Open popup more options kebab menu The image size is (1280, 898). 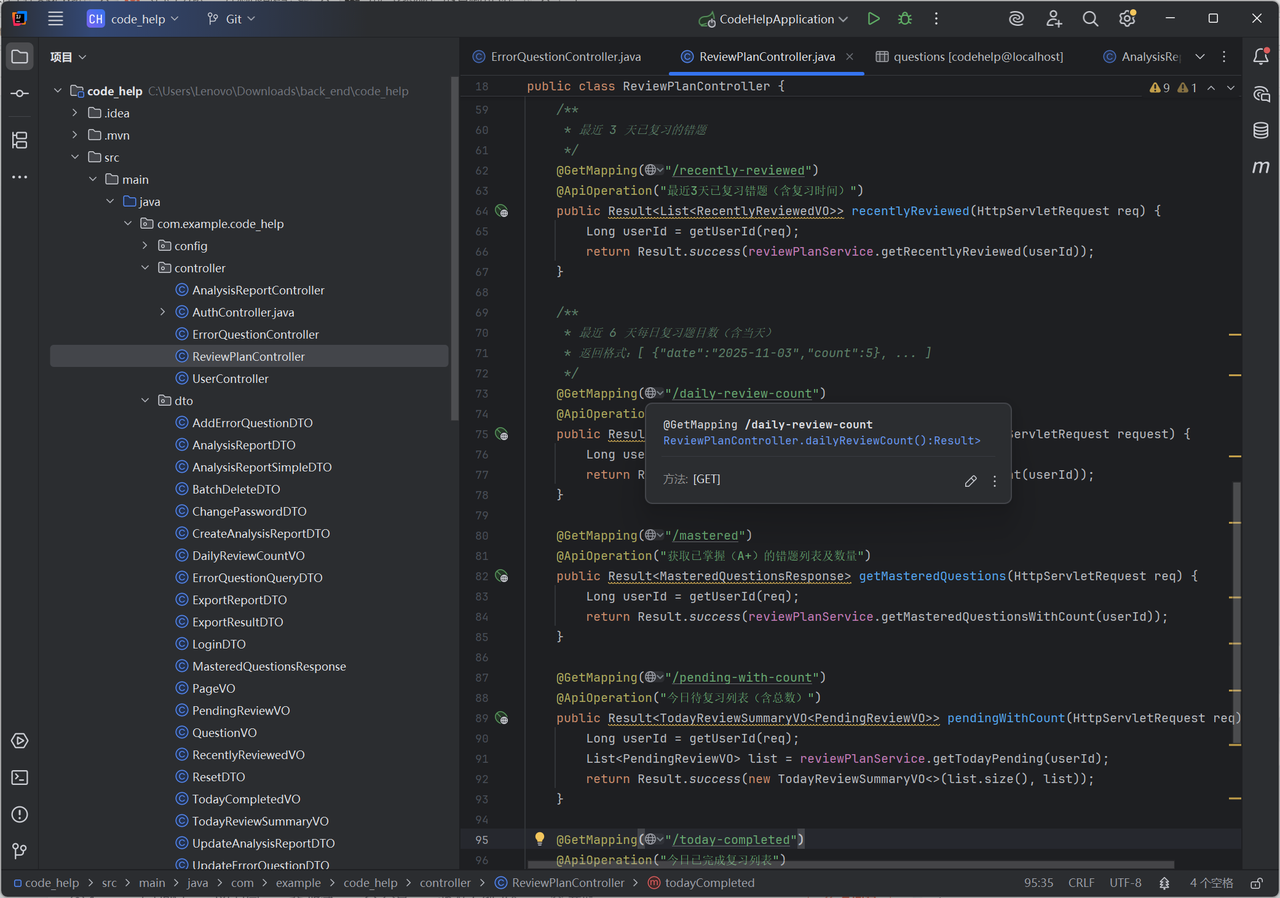[994, 481]
